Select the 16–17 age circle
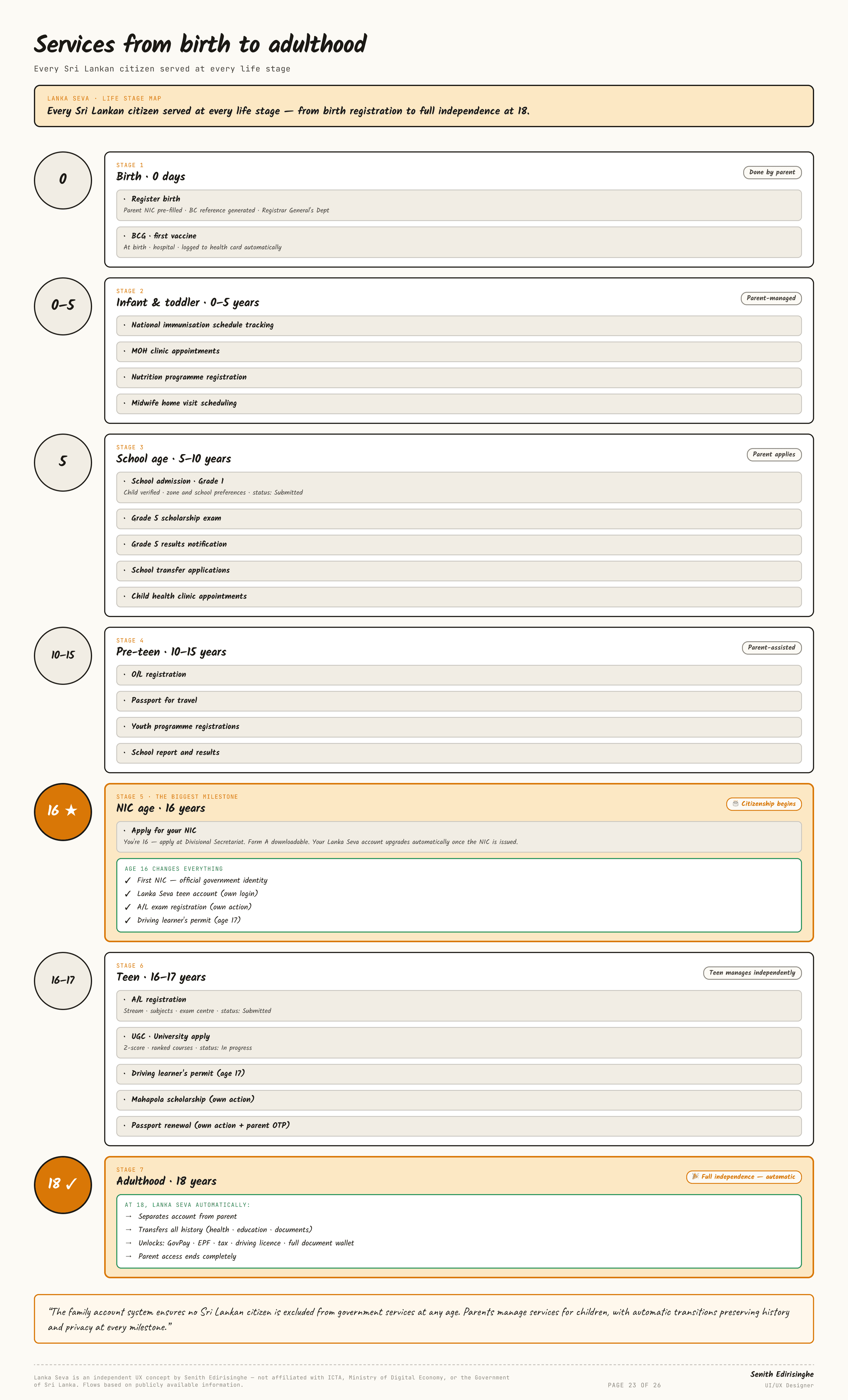848x1400 pixels. tap(62, 981)
